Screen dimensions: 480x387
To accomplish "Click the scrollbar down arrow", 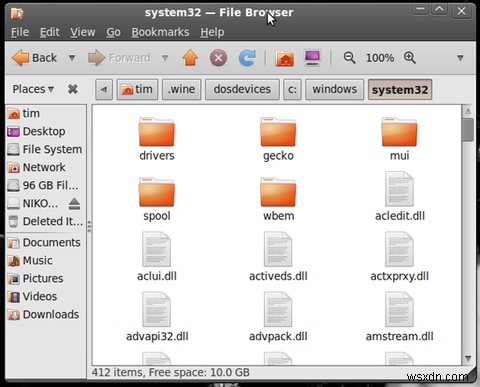I will click(468, 359).
